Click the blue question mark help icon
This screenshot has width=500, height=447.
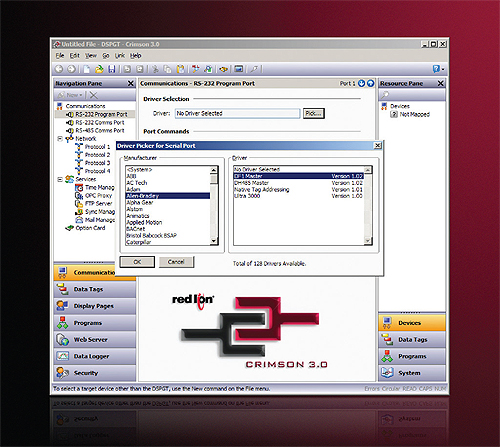436,69
